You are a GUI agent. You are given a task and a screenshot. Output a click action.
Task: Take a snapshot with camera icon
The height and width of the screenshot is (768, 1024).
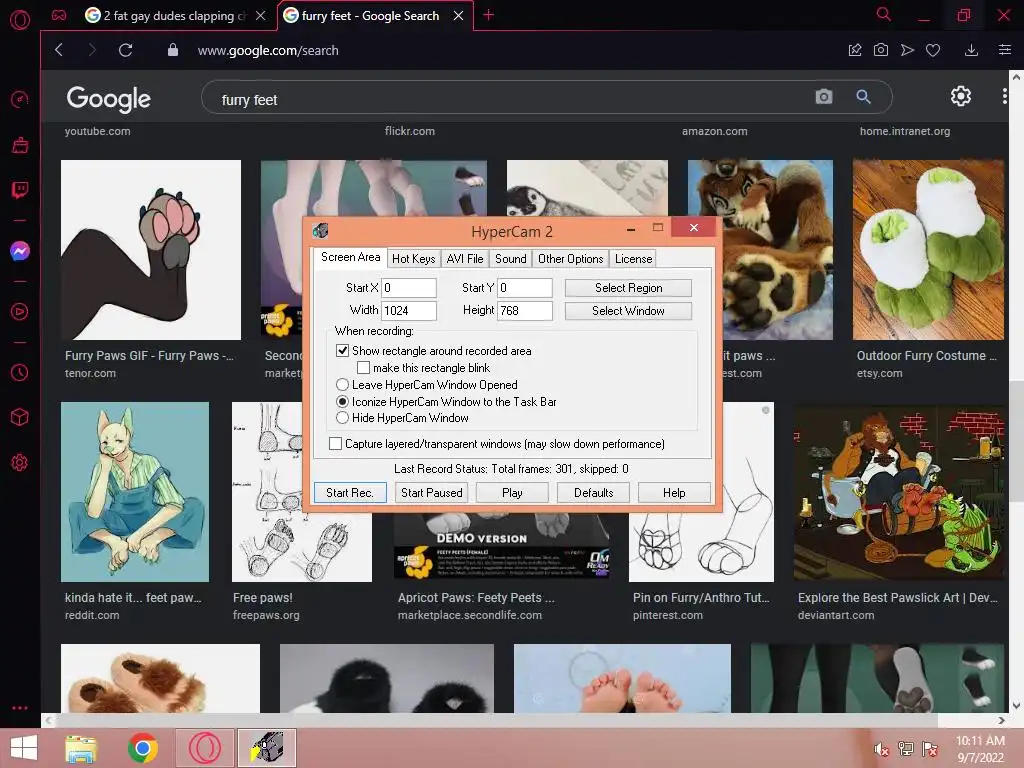[881, 50]
